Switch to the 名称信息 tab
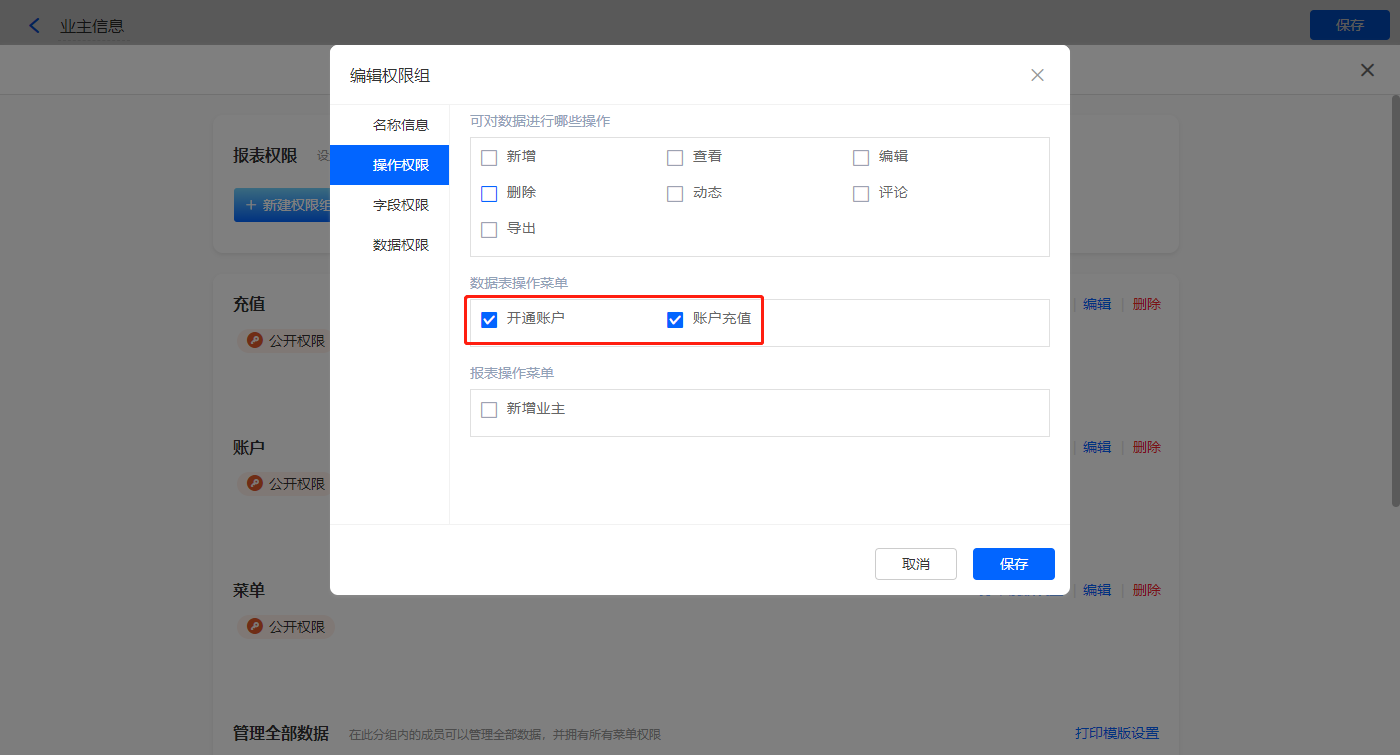Viewport: 1400px width, 755px height. click(x=400, y=125)
